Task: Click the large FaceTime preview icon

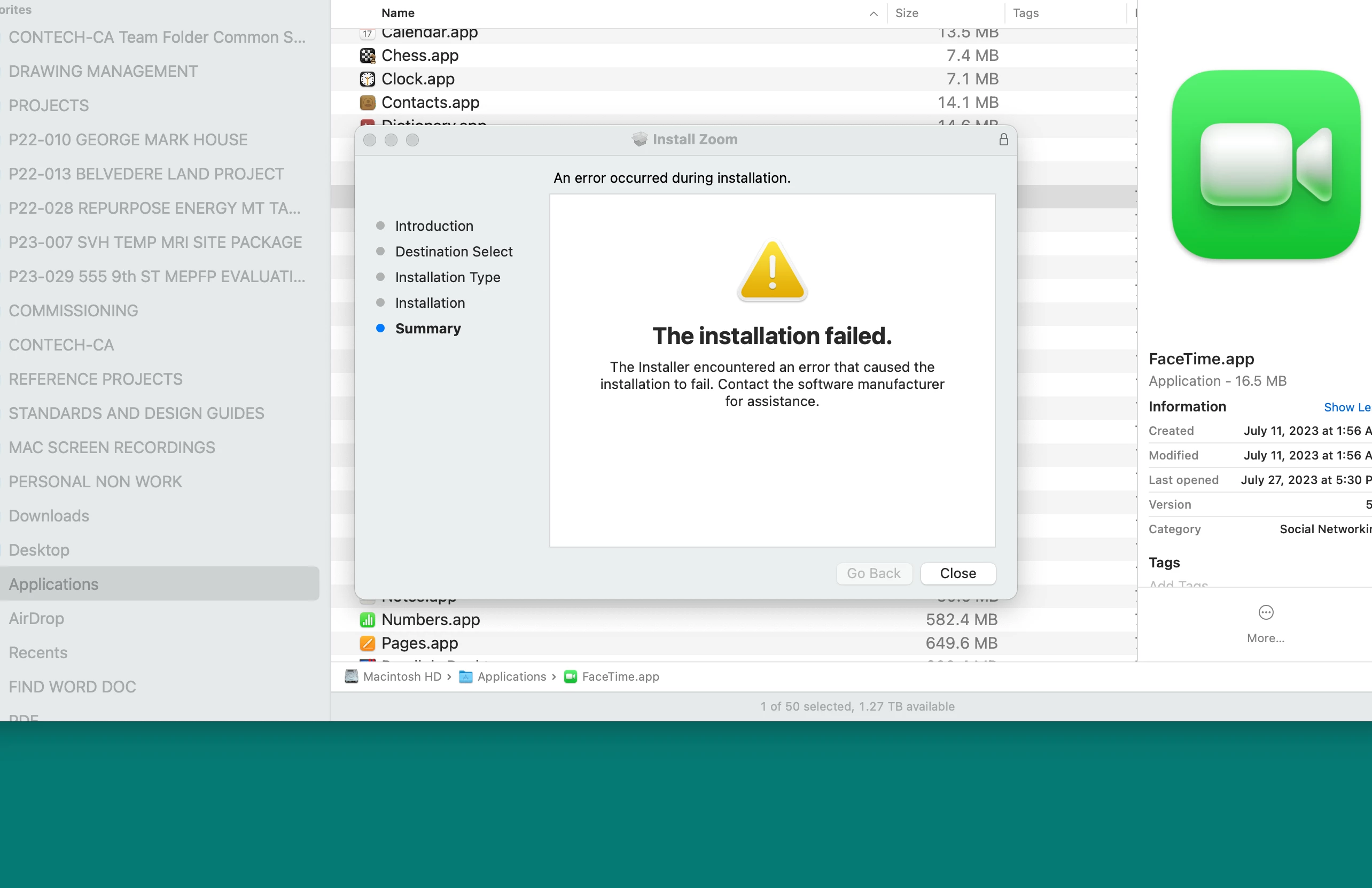Action: [x=1265, y=165]
